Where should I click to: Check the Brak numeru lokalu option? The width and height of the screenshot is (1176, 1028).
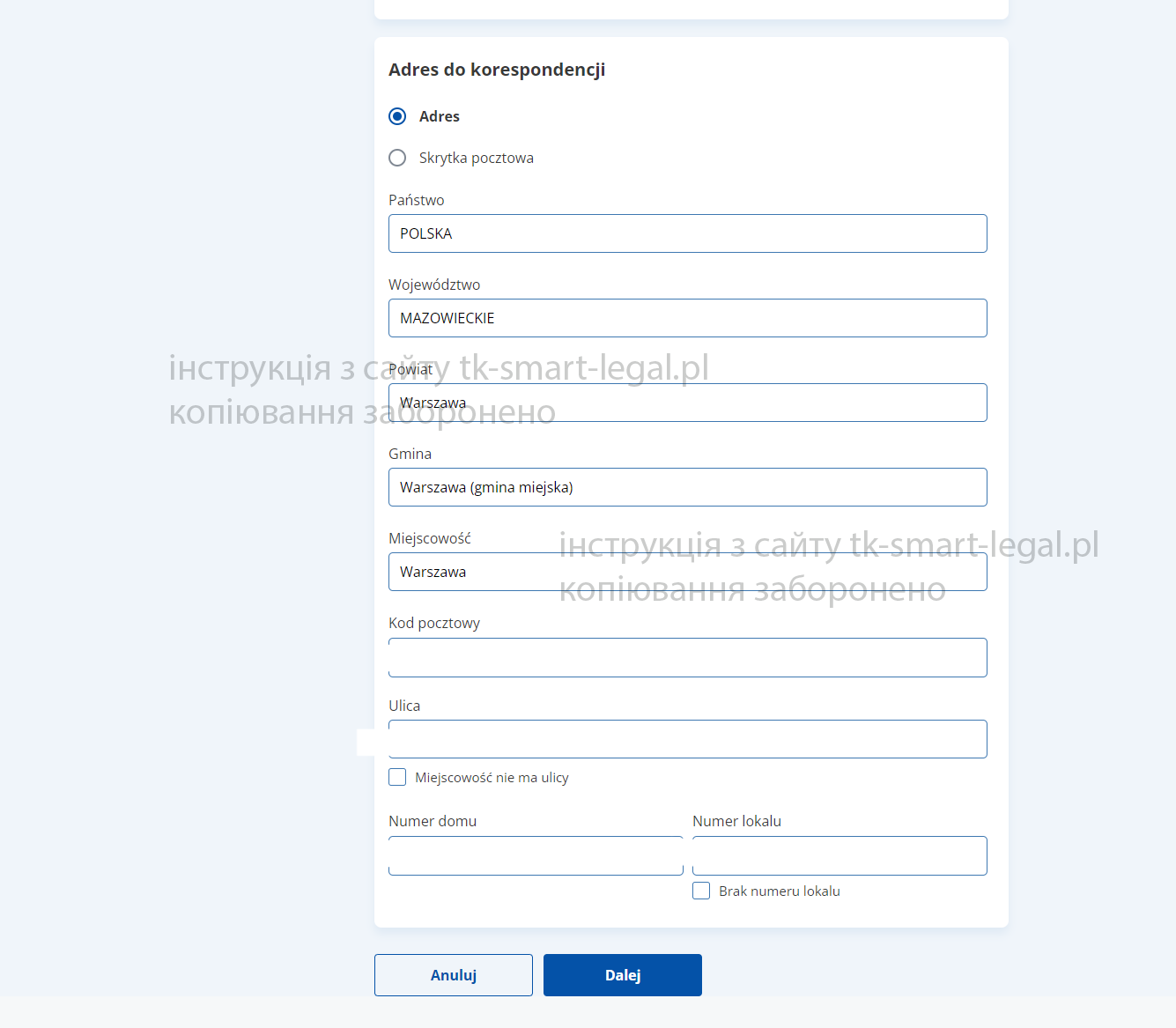point(701,891)
